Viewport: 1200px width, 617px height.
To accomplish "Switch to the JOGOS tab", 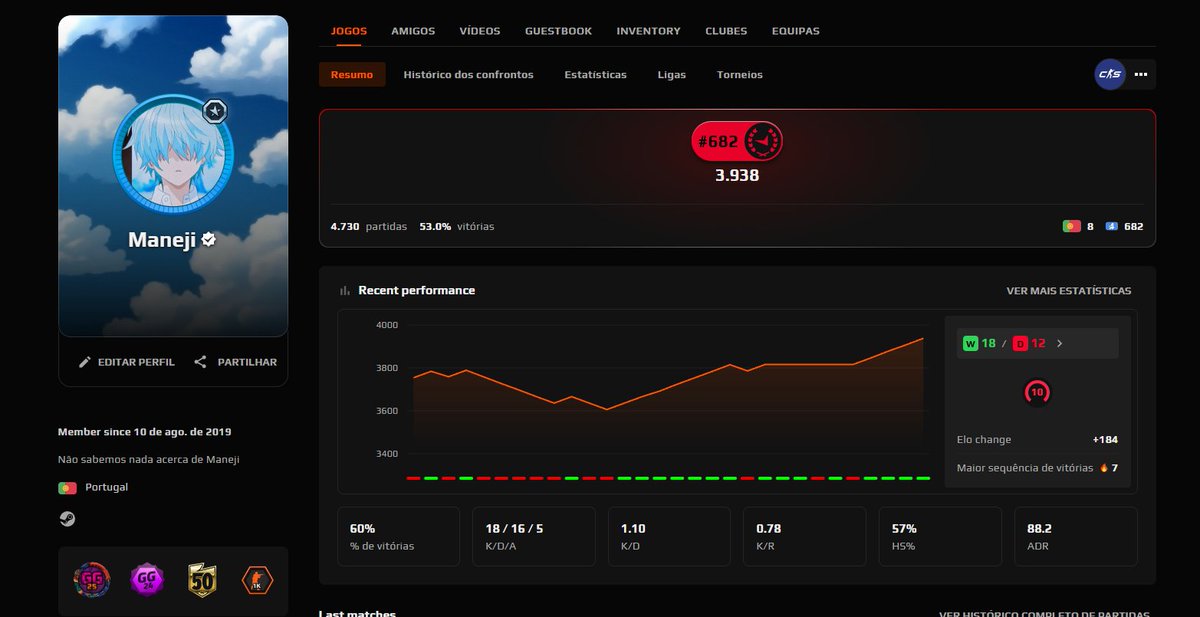I will (349, 31).
